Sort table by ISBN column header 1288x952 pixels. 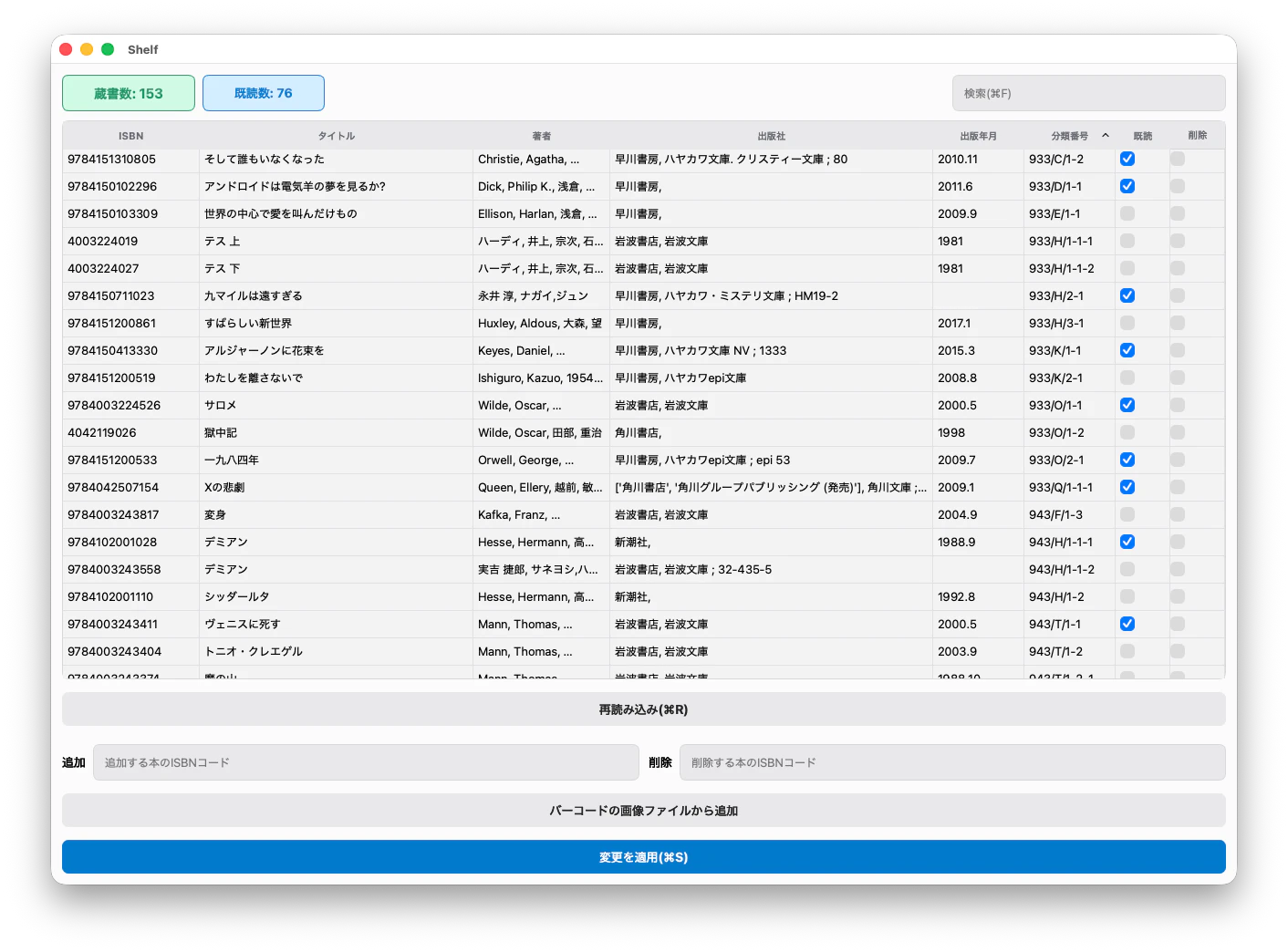click(130, 136)
